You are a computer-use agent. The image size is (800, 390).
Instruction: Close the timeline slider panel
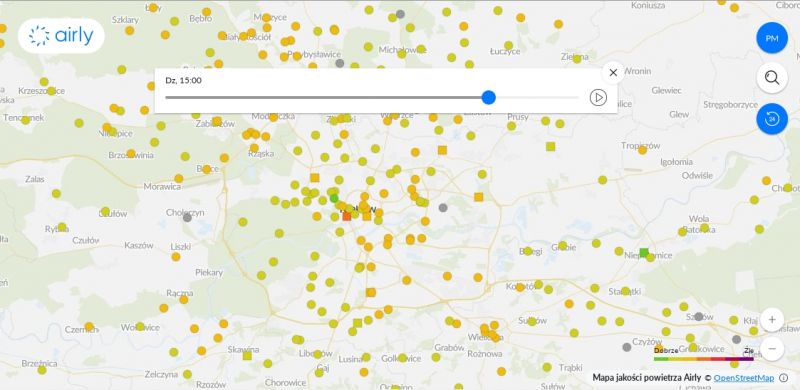pyautogui.click(x=613, y=72)
